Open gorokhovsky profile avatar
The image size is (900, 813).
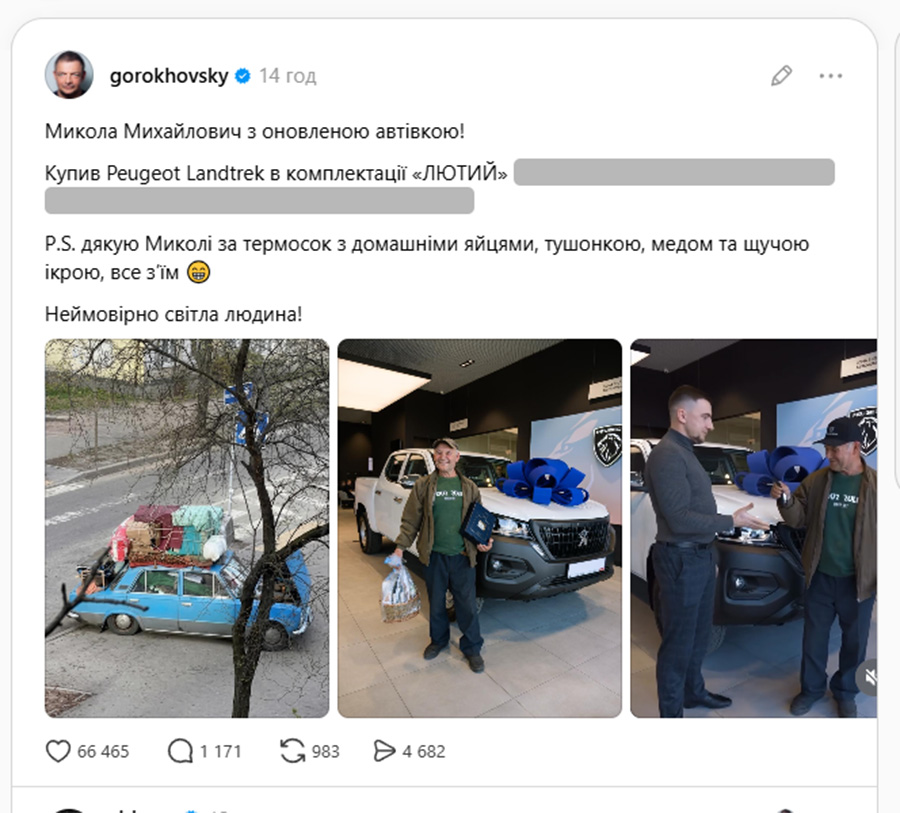point(69,75)
